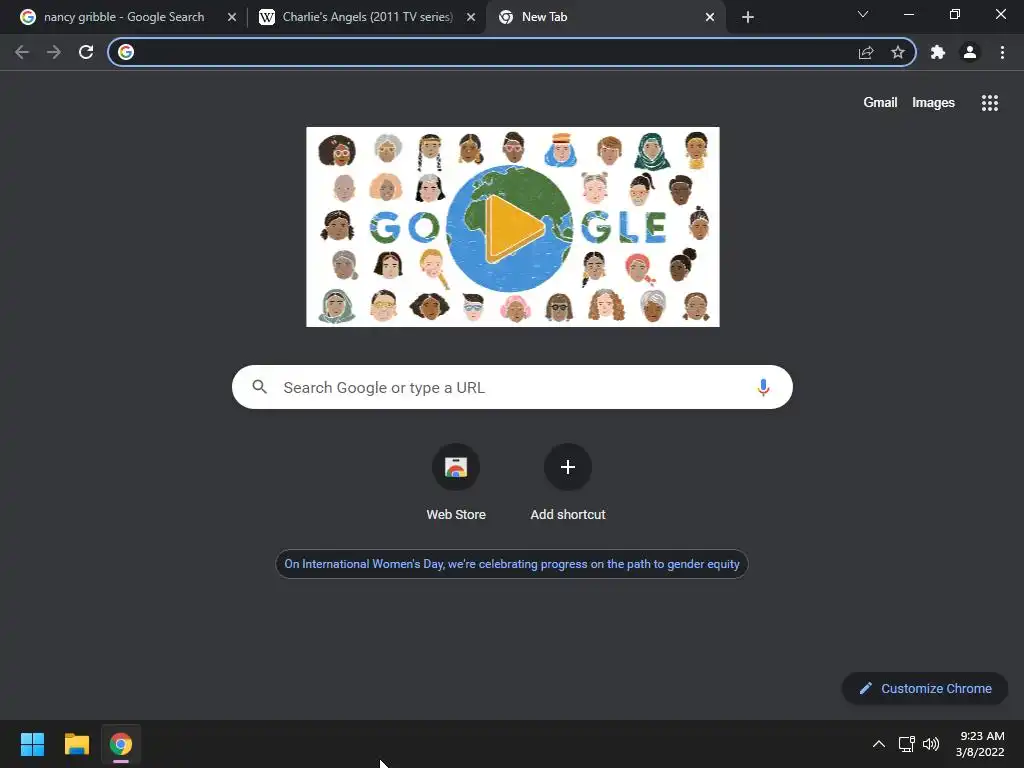1024x768 pixels.
Task: Play the Google Doodle video
Action: [514, 227]
